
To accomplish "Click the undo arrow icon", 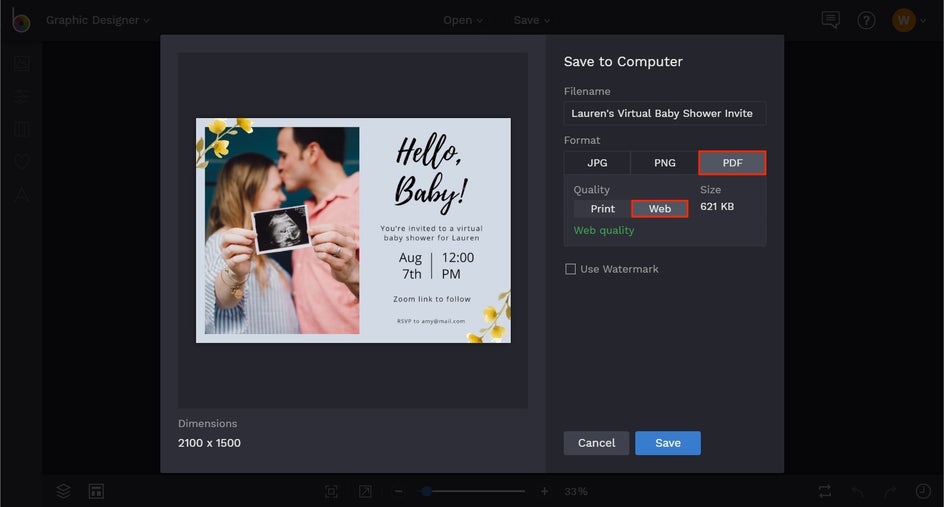I will coord(857,491).
